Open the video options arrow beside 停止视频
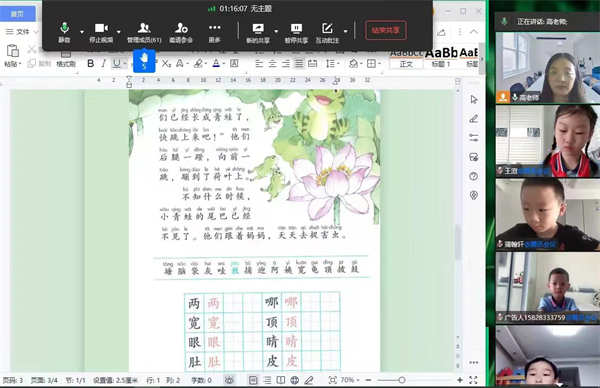Image resolution: width=600 pixels, height=388 pixels. pyautogui.click(x=119, y=32)
